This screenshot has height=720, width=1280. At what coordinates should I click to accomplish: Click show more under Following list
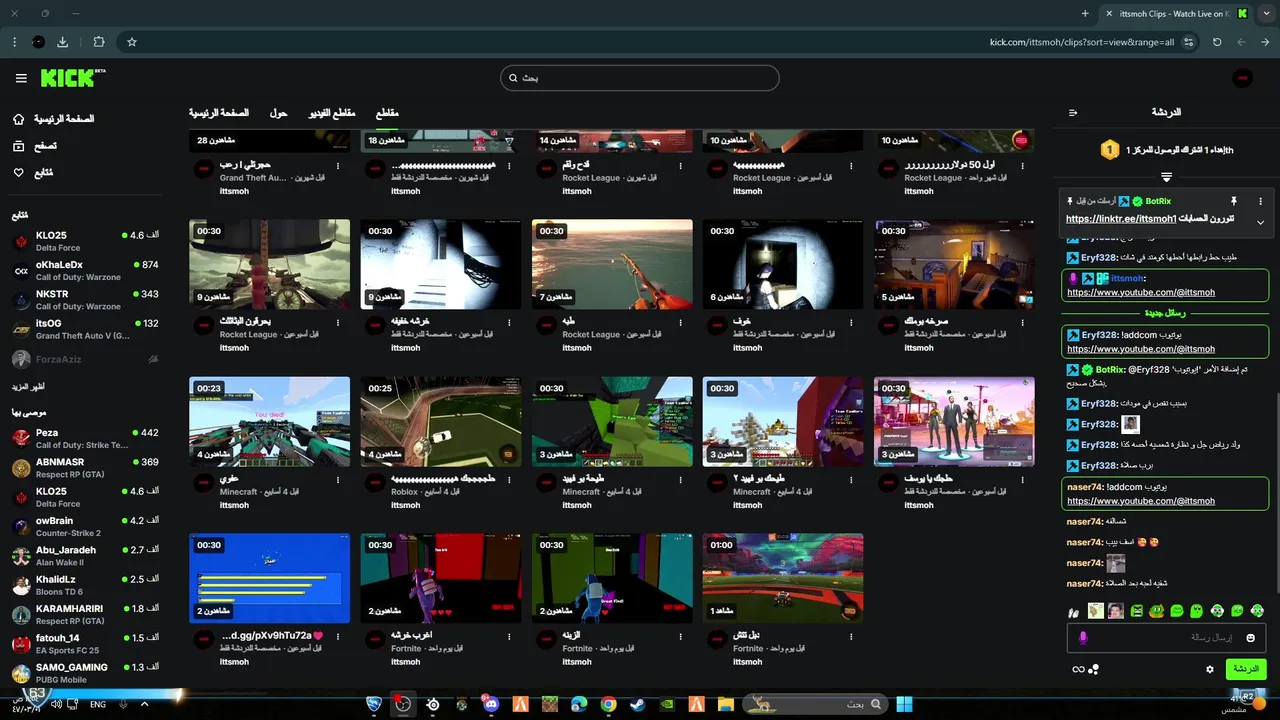pyautogui.click(x=29, y=386)
